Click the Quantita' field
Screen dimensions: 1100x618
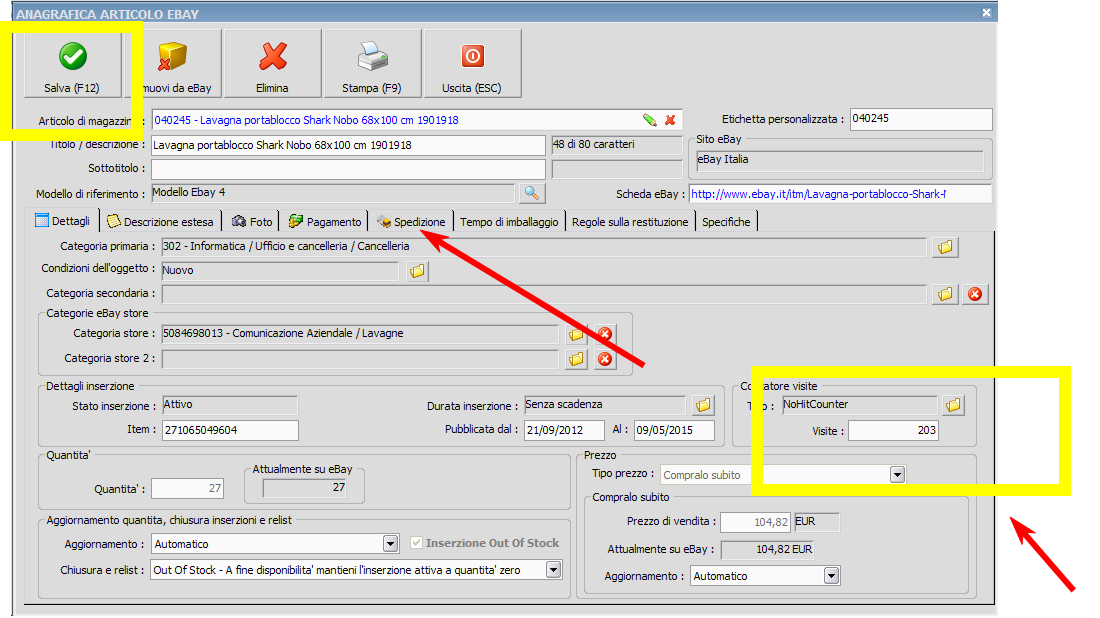pos(187,488)
